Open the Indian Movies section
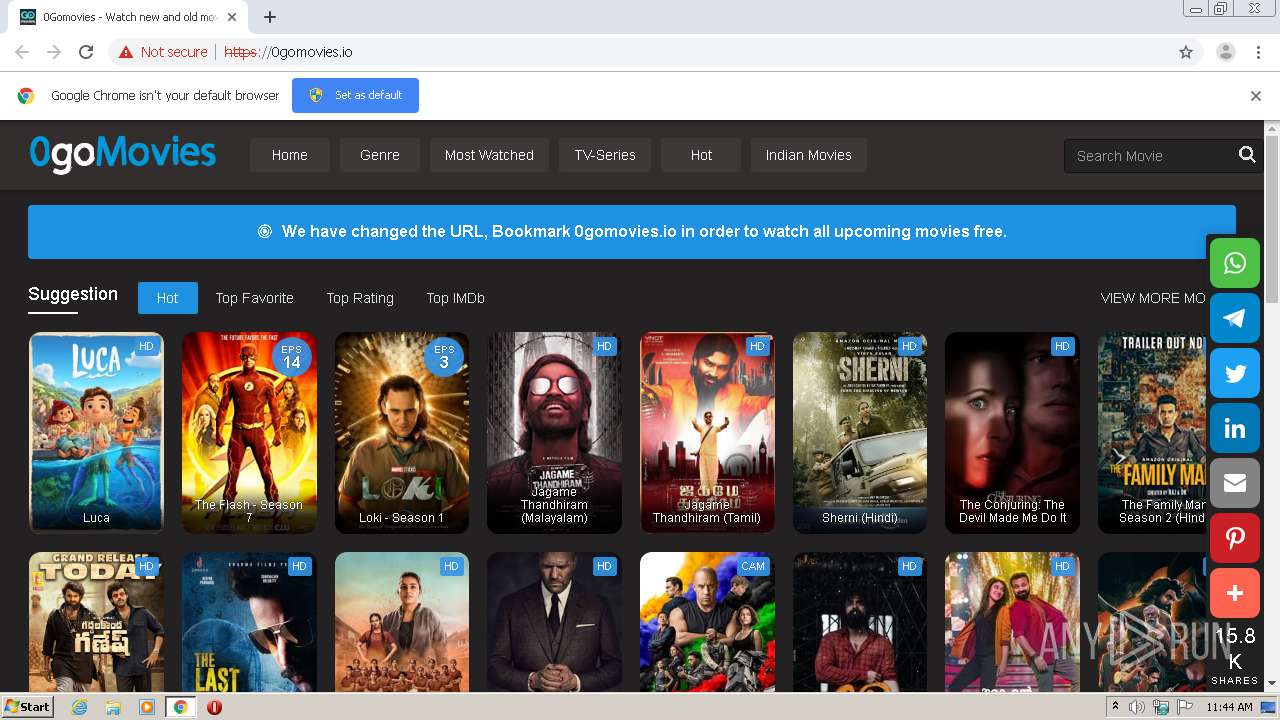This screenshot has width=1280, height=720. click(x=809, y=155)
